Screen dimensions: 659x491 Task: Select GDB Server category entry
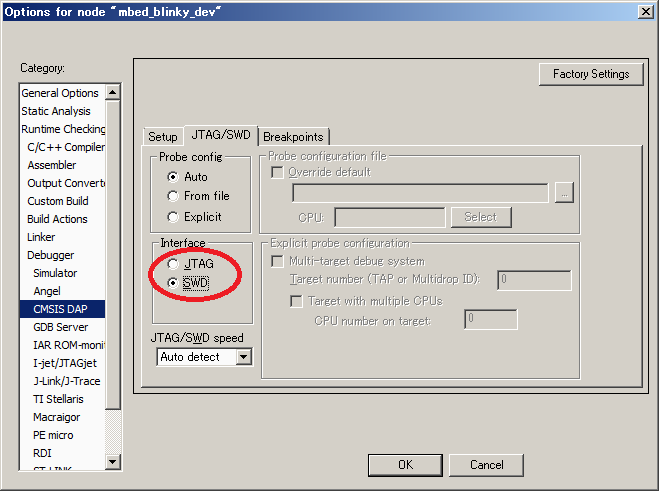(x=62, y=327)
